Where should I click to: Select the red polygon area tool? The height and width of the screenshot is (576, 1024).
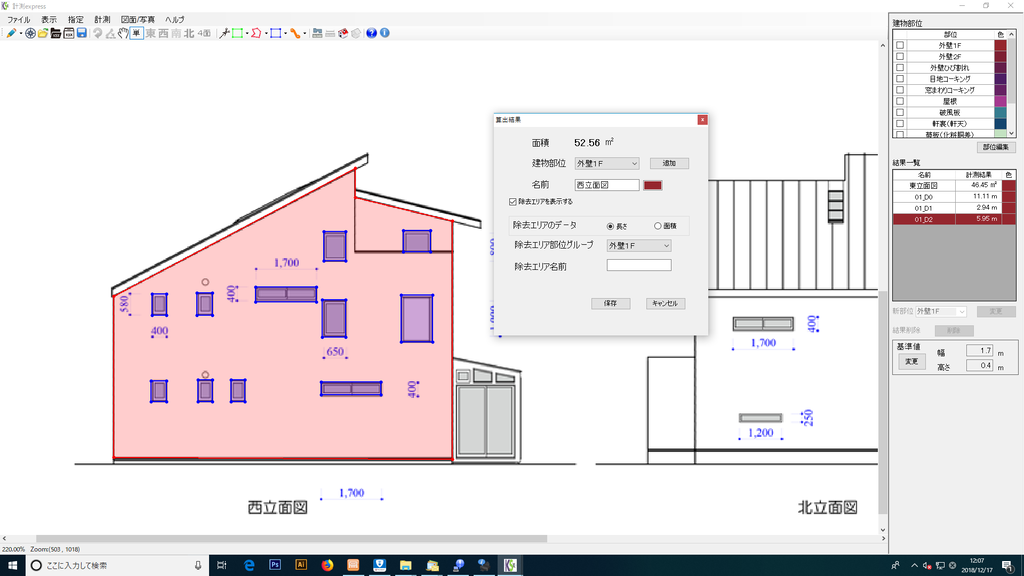coord(256,33)
